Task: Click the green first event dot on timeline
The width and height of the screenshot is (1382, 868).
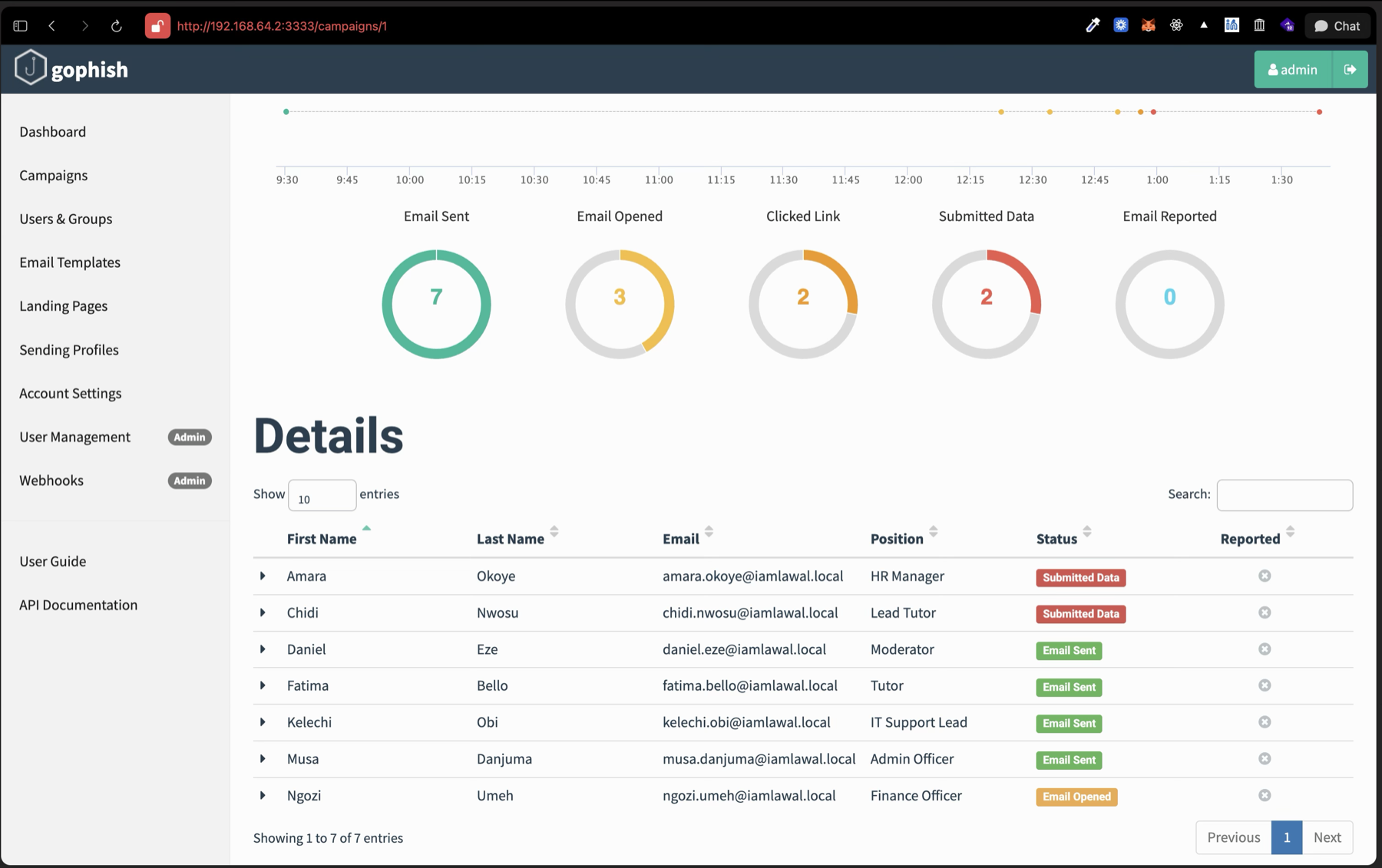Action: [286, 112]
